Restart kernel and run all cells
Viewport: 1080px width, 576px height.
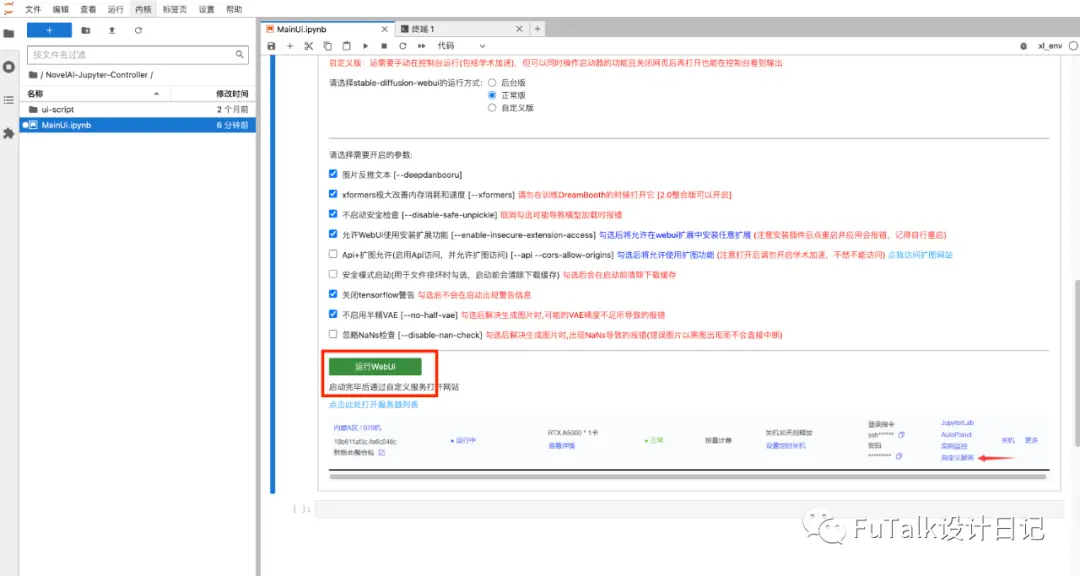[422, 46]
